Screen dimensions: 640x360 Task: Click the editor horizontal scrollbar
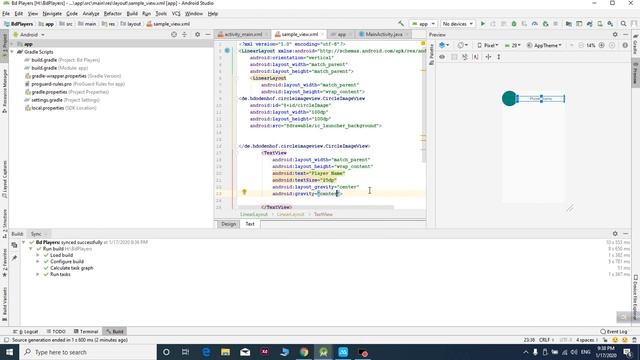point(316,207)
